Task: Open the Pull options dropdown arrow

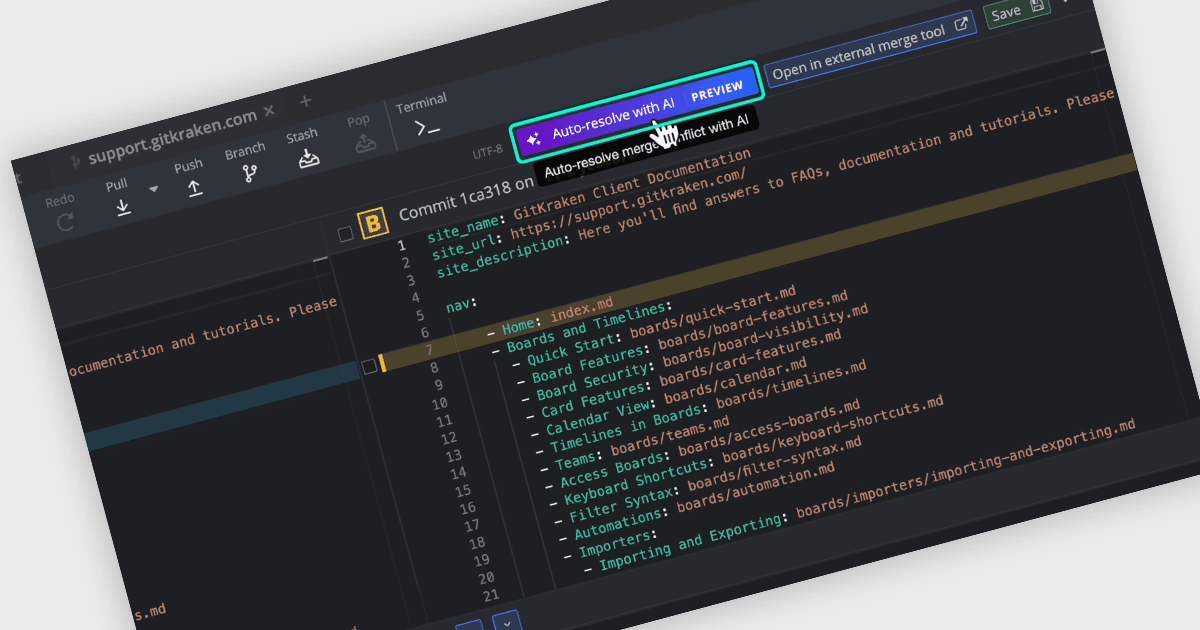Action: (x=154, y=189)
